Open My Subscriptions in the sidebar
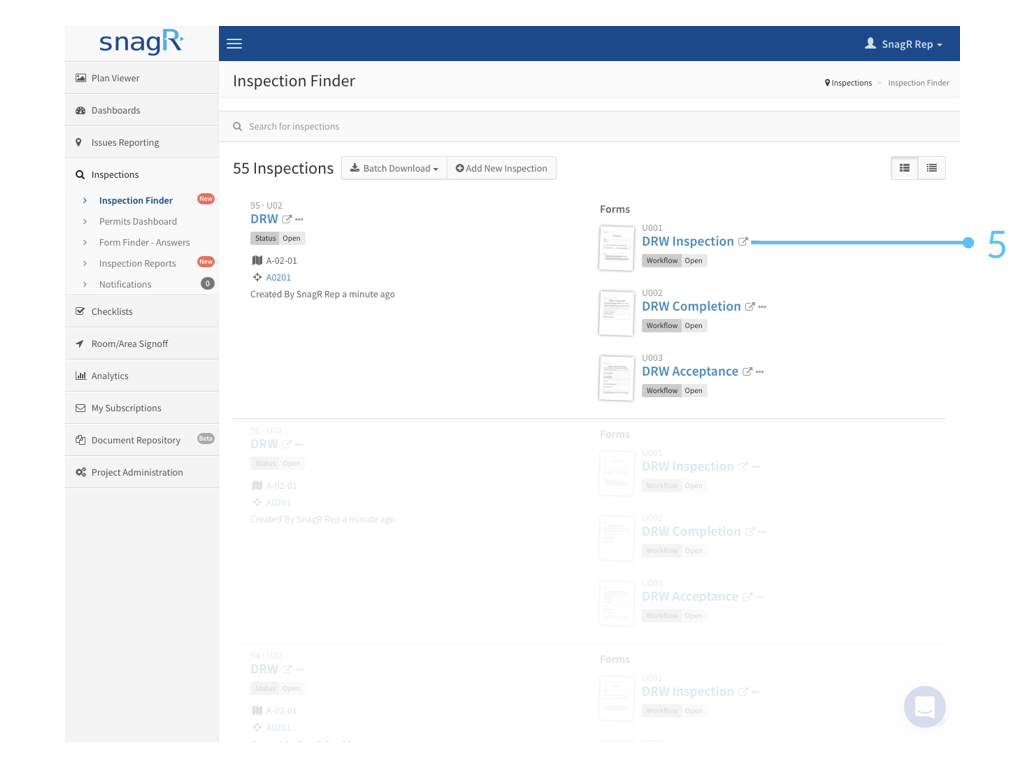Image resolution: width=1024 pixels, height=768 pixels. coord(142,408)
